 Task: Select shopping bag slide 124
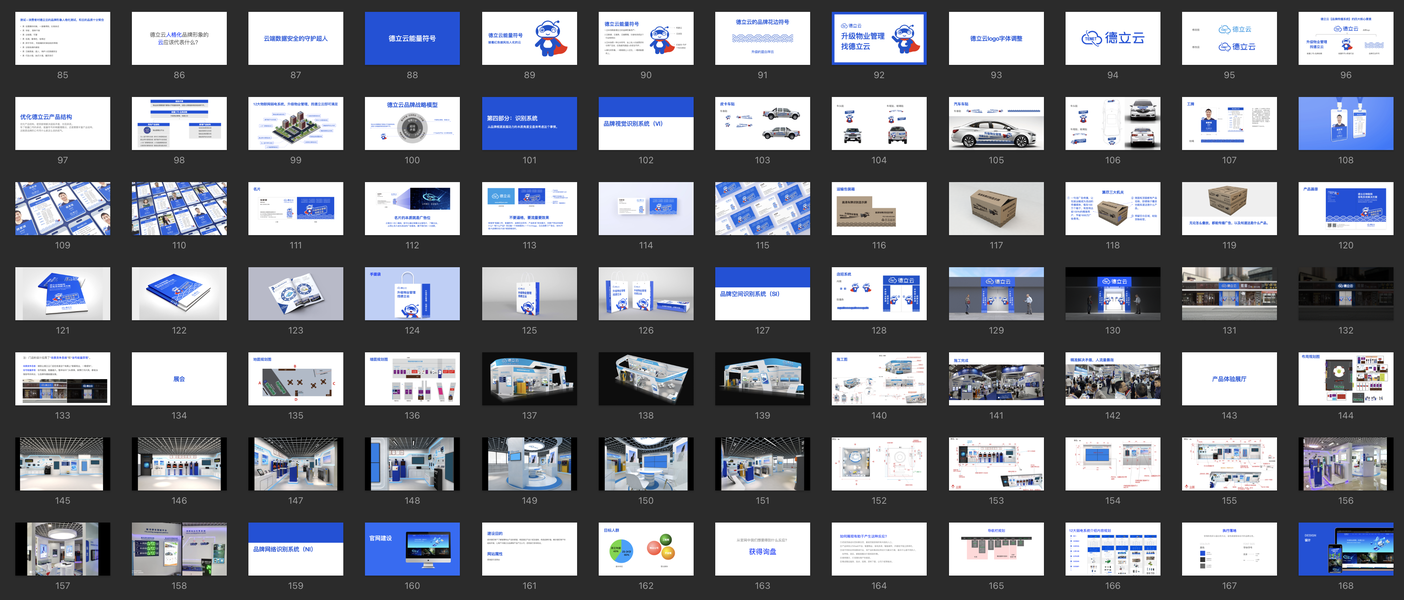click(x=412, y=294)
